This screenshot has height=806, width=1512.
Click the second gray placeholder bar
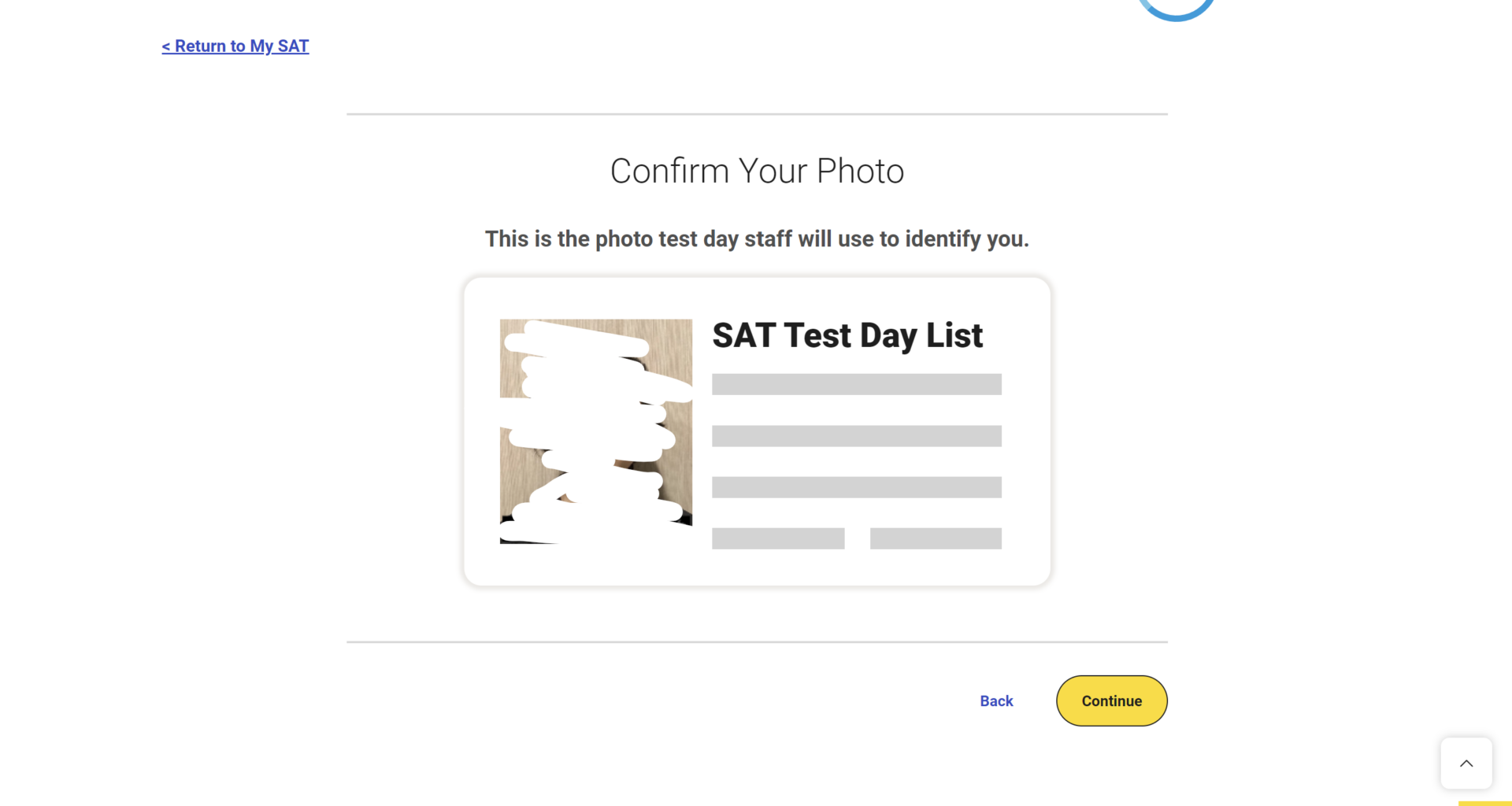pos(857,436)
